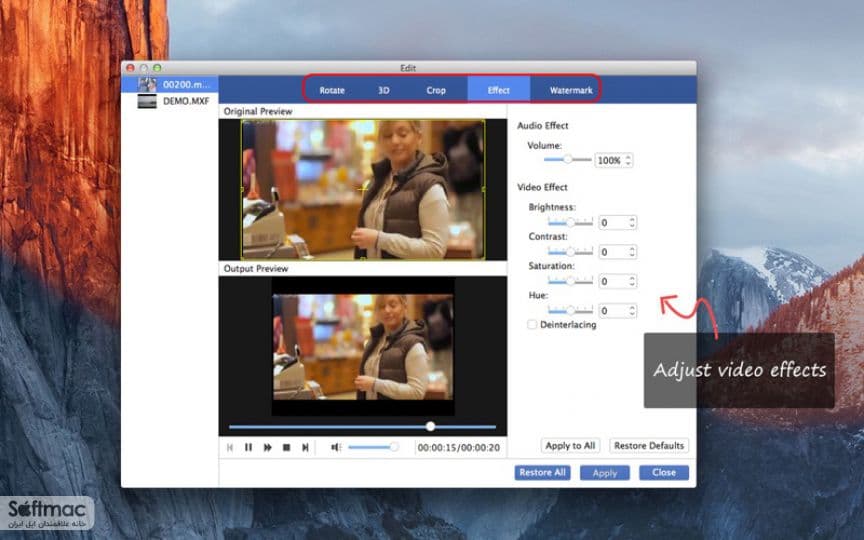Screen dimensions: 864x540
Task: Click the Saturation slider track
Action: tap(570, 281)
